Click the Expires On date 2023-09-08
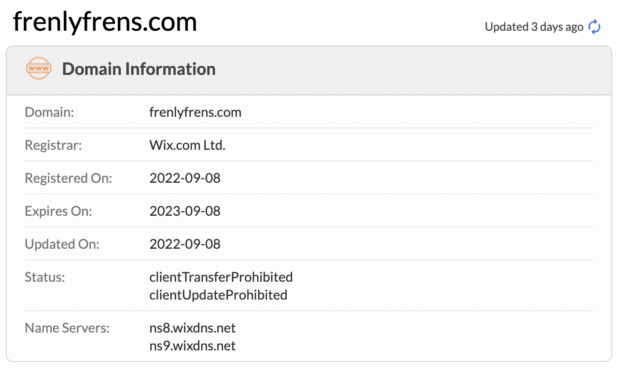The width and height of the screenshot is (618, 370). pyautogui.click(x=185, y=211)
